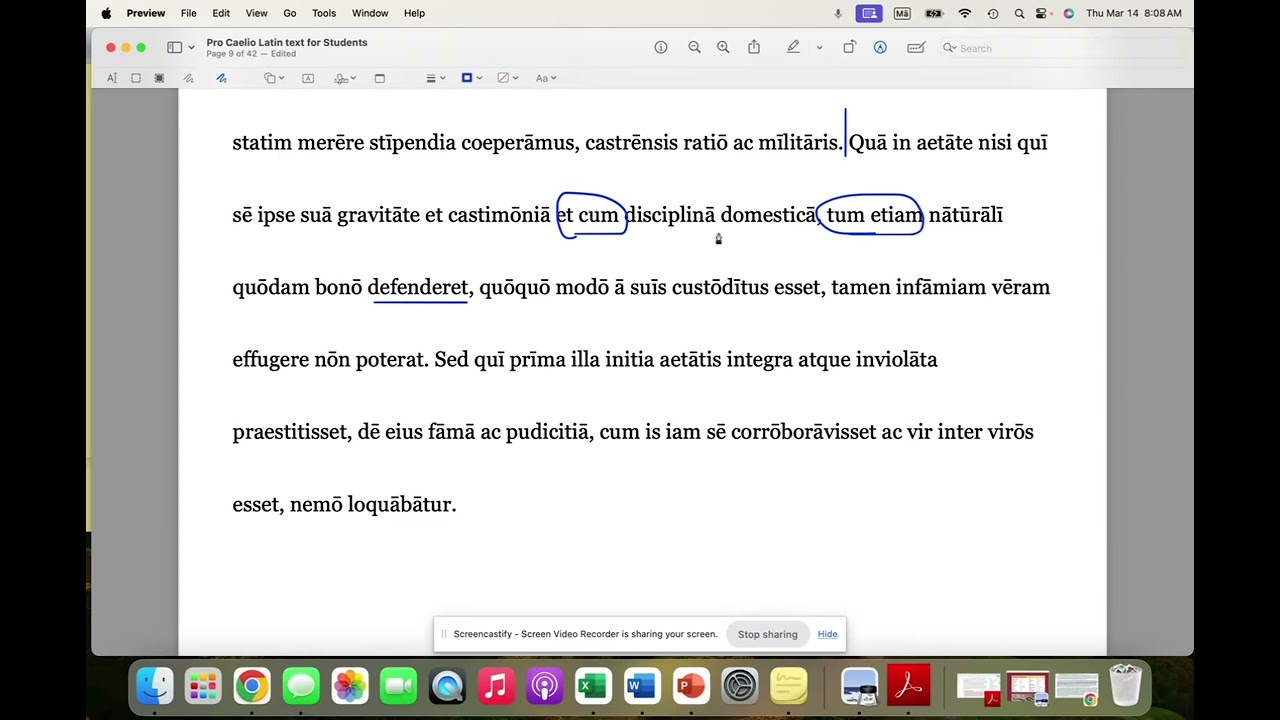Click the word 'loquābātur' in last line
Image resolution: width=1280 pixels, height=720 pixels.
tap(402, 505)
